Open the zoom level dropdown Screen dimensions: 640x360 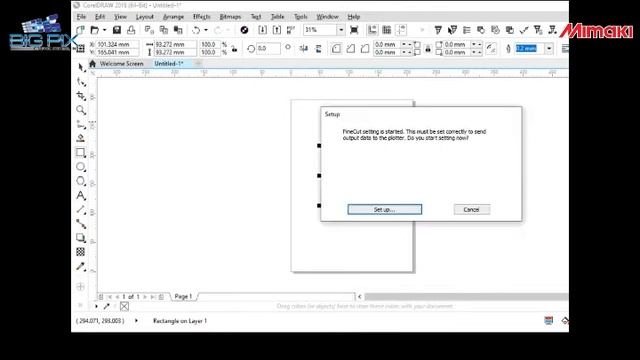pyautogui.click(x=341, y=30)
